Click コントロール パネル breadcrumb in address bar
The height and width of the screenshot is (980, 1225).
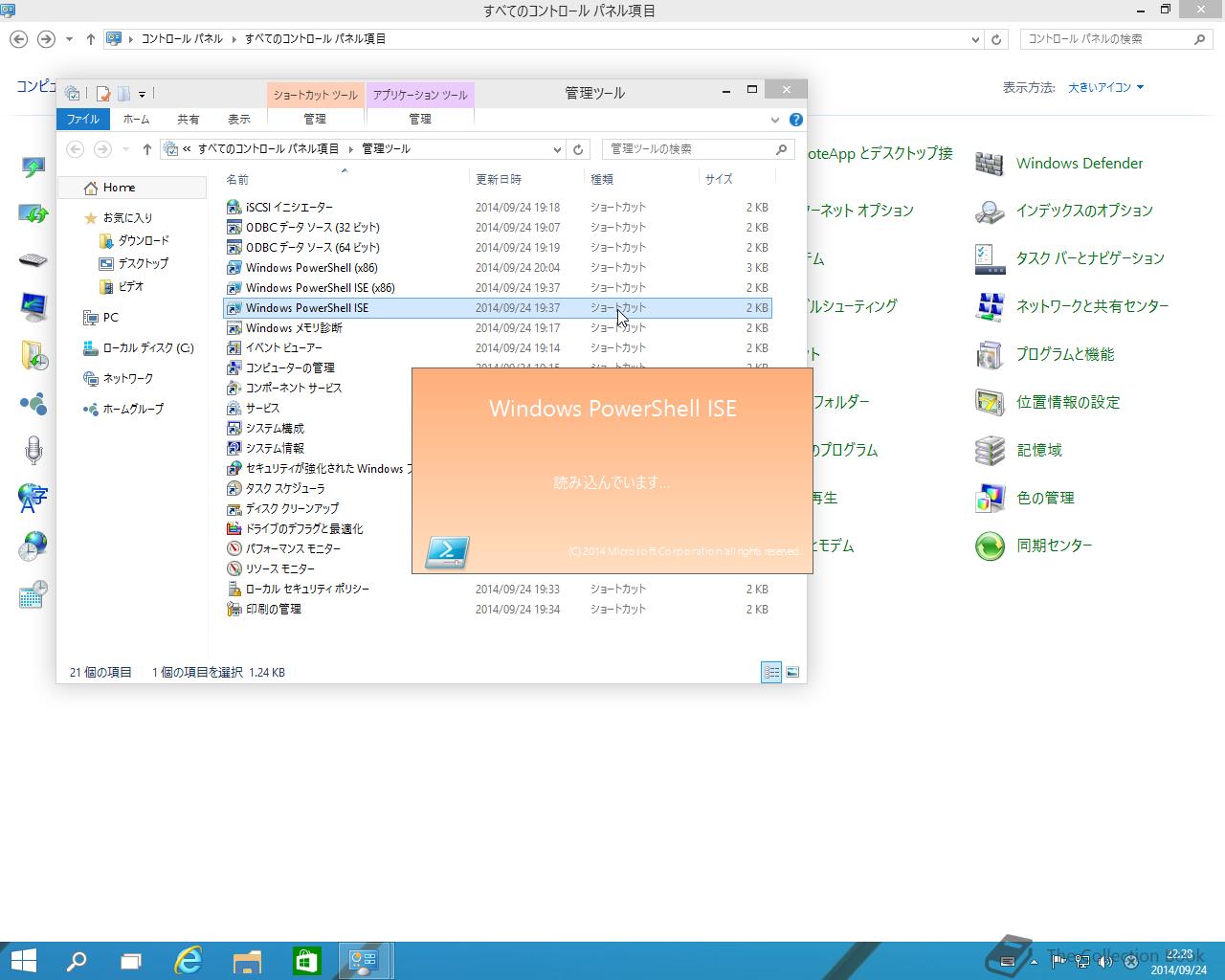182,39
